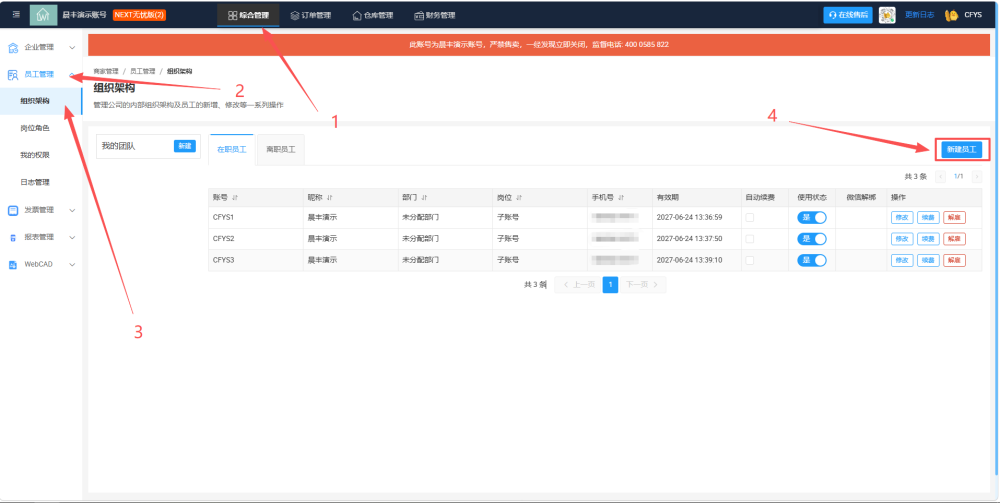Tick 自动续费 checkbox for CFYS3

pyautogui.click(x=749, y=260)
